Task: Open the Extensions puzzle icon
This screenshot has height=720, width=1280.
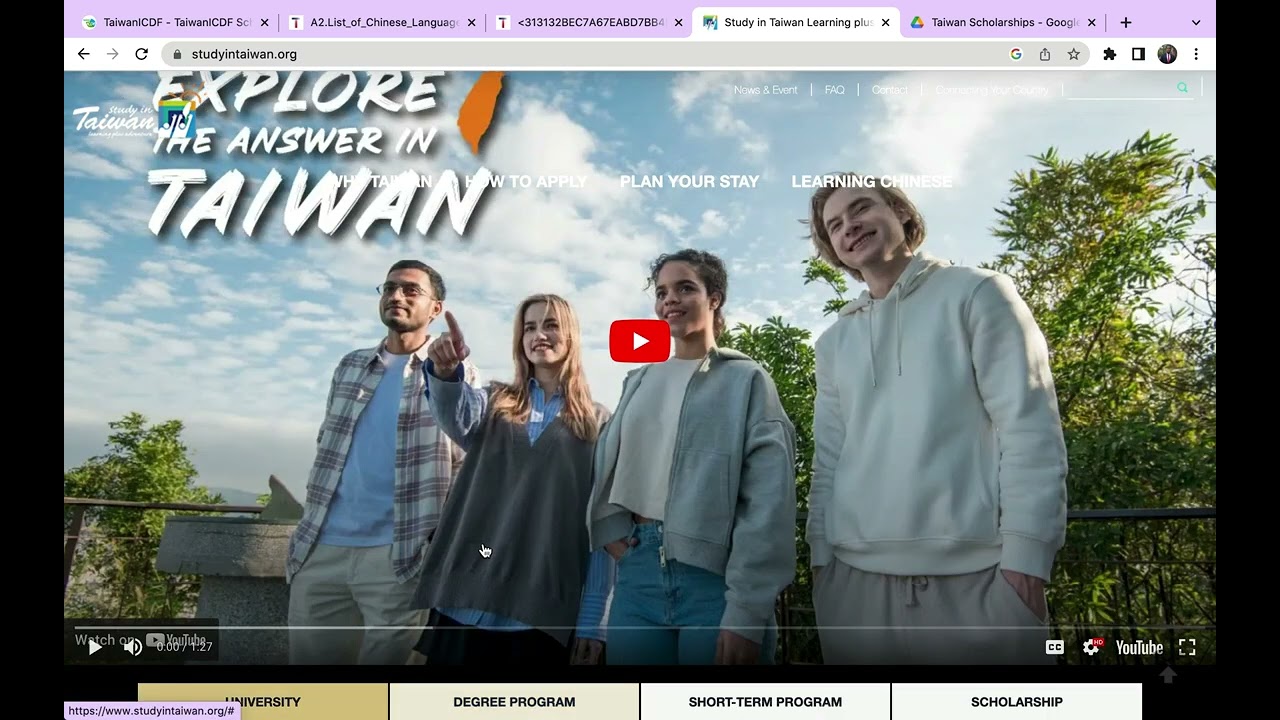Action: tap(1109, 54)
